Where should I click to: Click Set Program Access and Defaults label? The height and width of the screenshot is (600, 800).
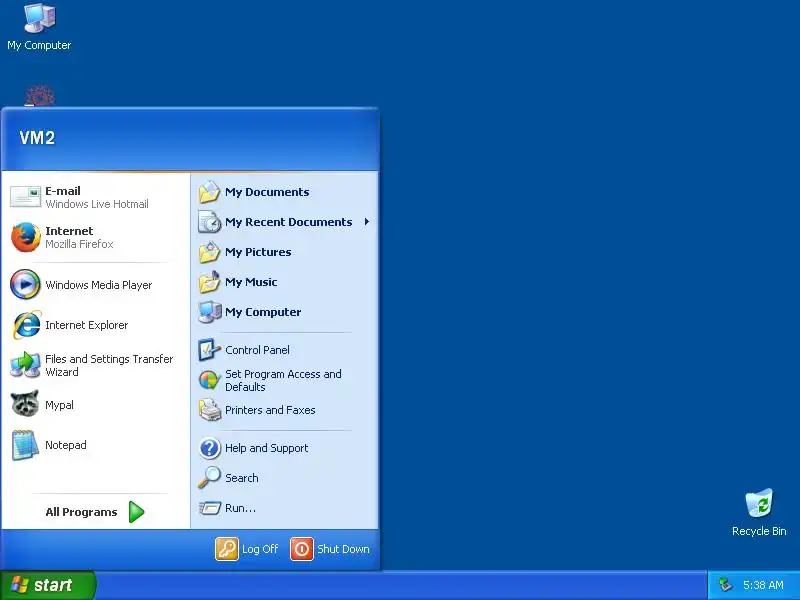283,381
